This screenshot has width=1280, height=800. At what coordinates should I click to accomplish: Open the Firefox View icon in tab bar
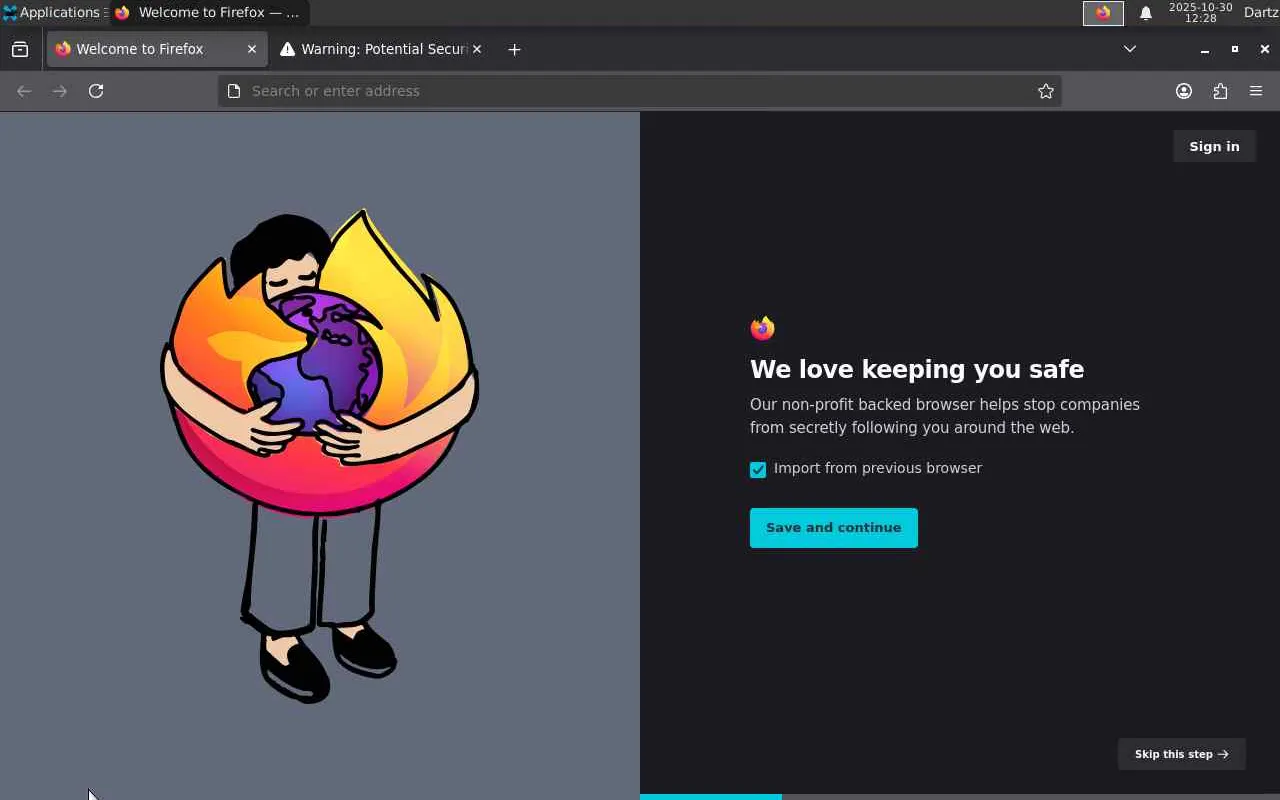point(20,49)
